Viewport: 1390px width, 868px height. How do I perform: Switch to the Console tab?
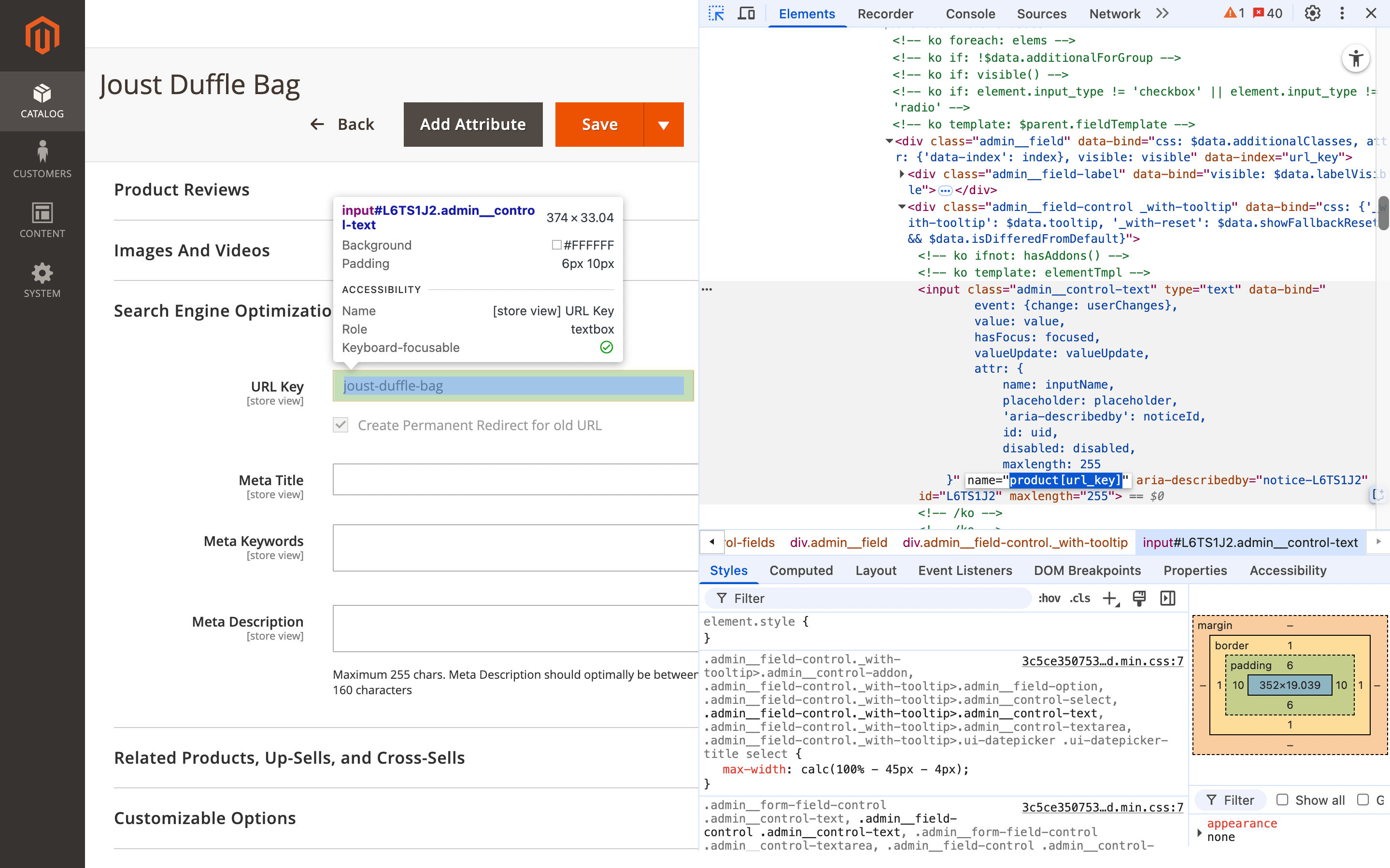(x=970, y=13)
